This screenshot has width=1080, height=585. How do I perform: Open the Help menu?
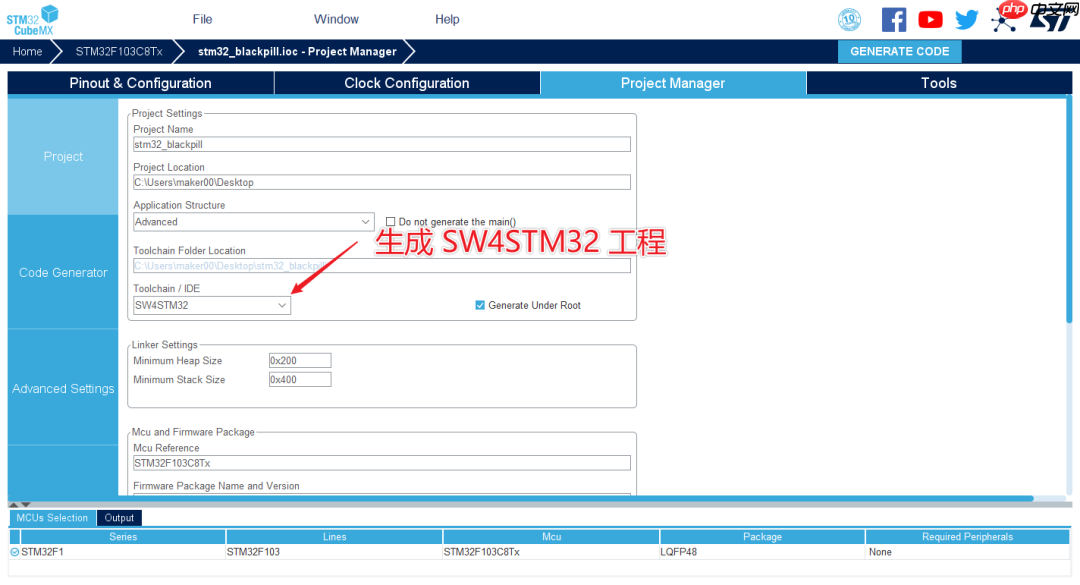click(447, 19)
